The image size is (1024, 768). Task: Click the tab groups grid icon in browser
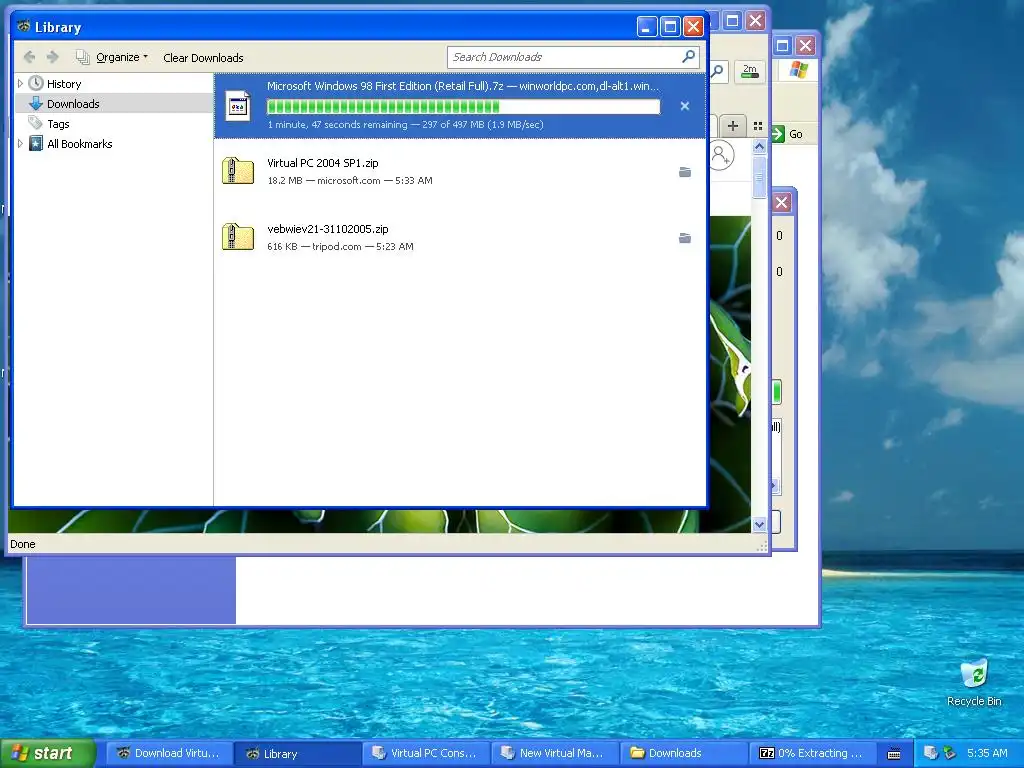click(758, 126)
